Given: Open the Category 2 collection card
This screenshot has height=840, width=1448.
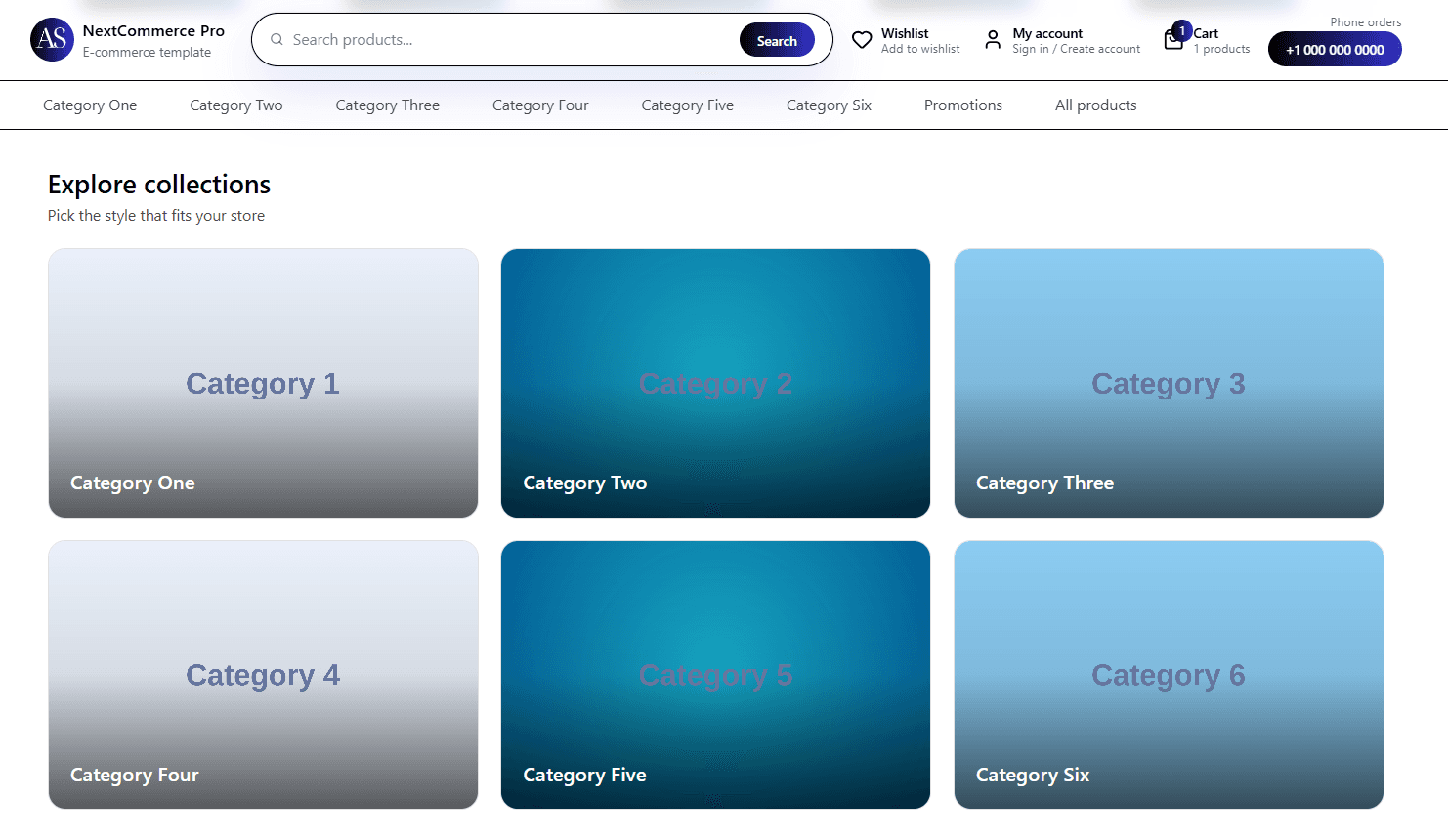Looking at the screenshot, I should pyautogui.click(x=715, y=382).
